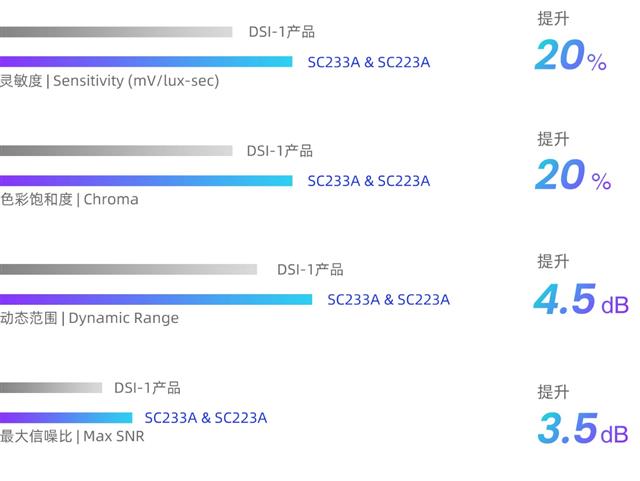Screen dimensions: 640x481
Task: Select the Sensitivity (mV/lux-sec) label
Action: tap(109, 81)
